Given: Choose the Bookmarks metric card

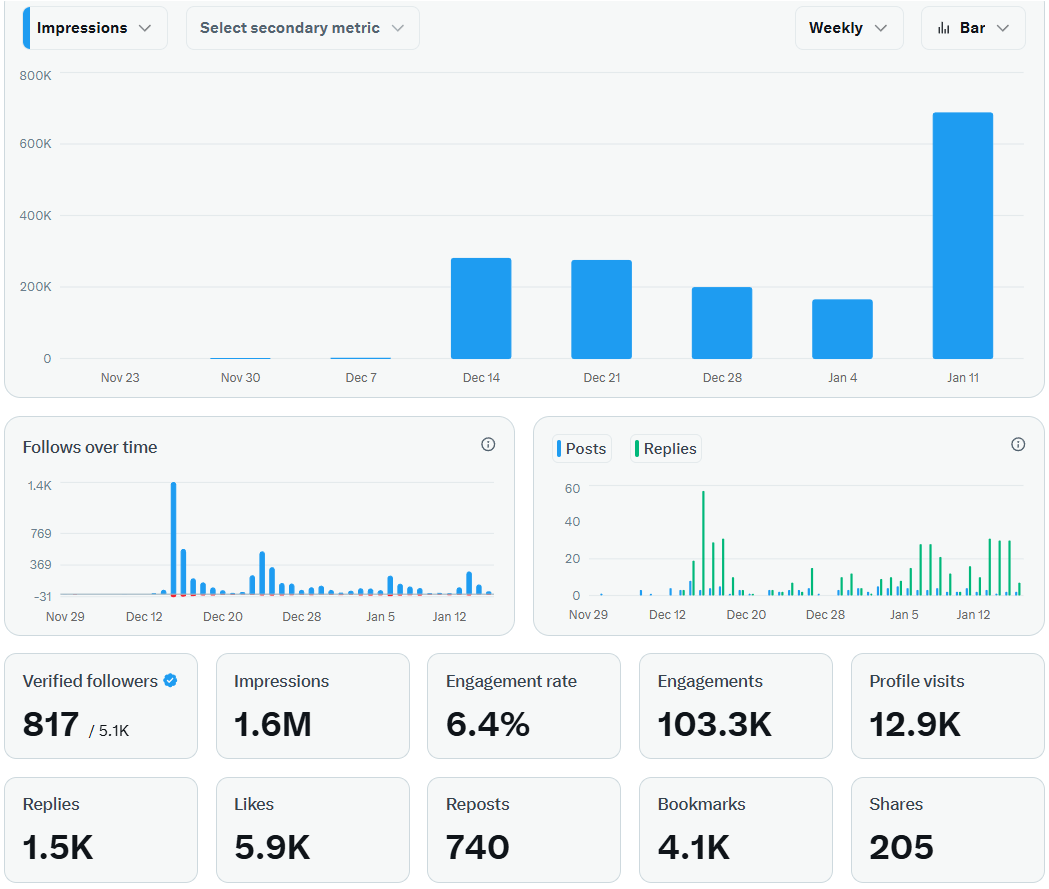Looking at the screenshot, I should (735, 829).
